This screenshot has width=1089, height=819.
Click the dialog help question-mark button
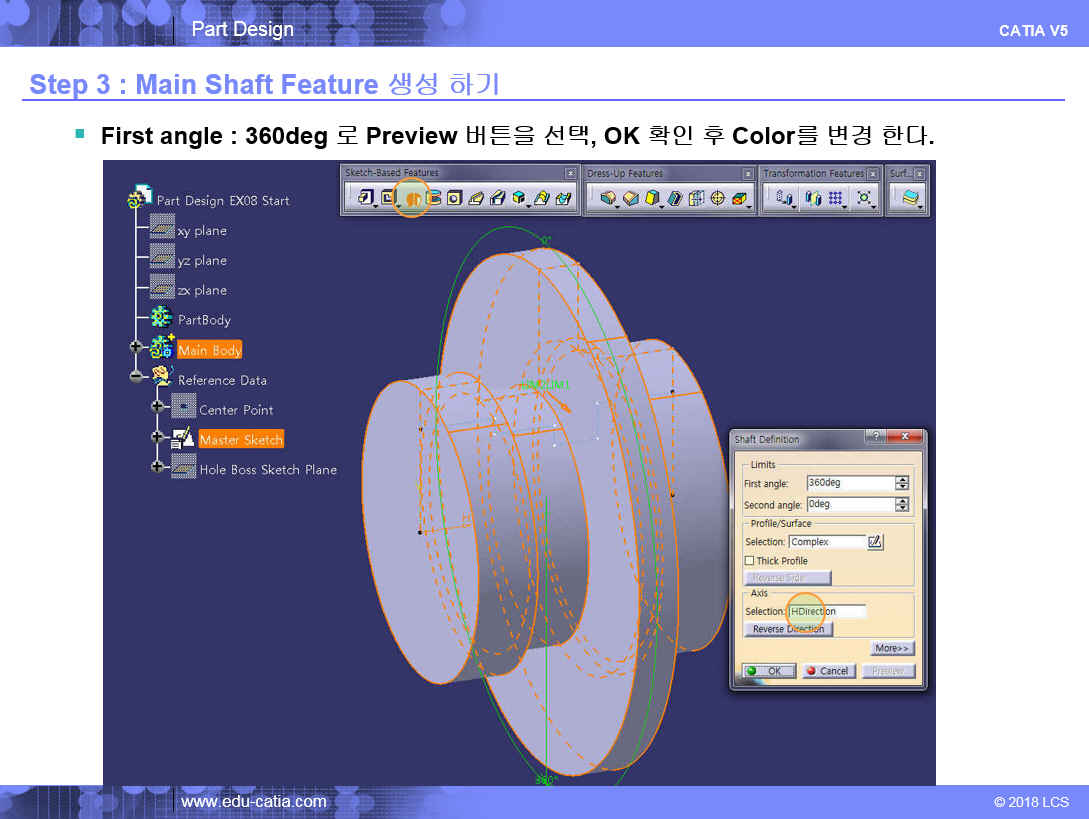(x=876, y=436)
